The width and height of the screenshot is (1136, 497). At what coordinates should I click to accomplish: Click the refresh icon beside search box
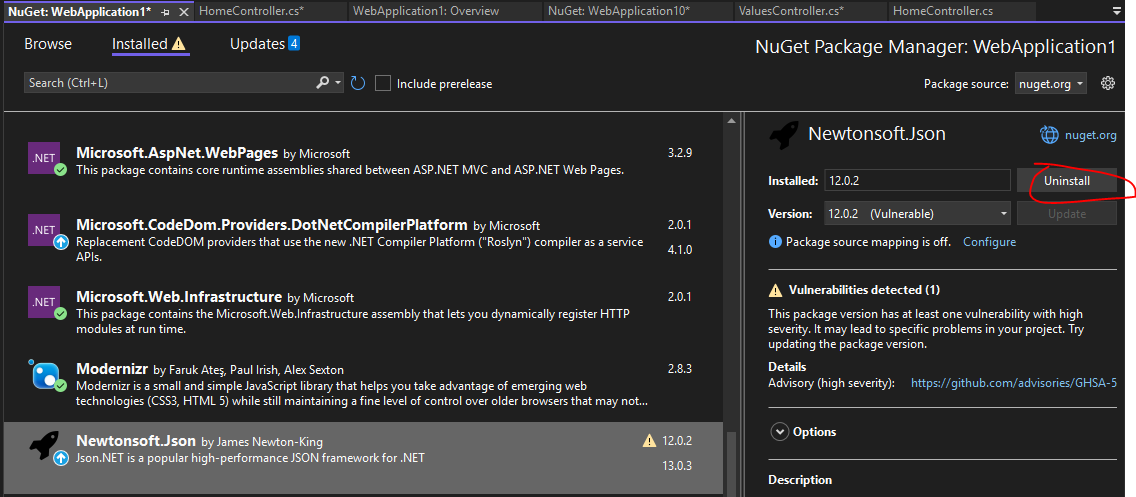pyautogui.click(x=357, y=83)
